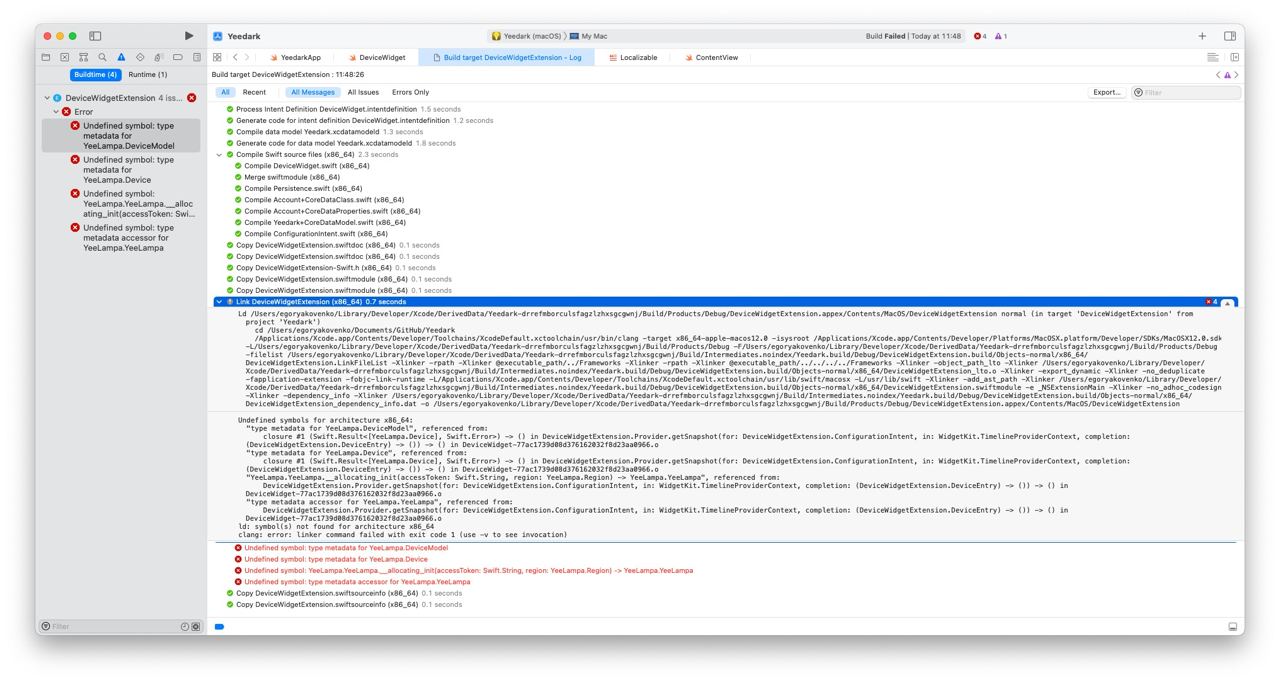The height and width of the screenshot is (682, 1280).
Task: Open the Find navigator magnifier icon
Action: pos(102,57)
